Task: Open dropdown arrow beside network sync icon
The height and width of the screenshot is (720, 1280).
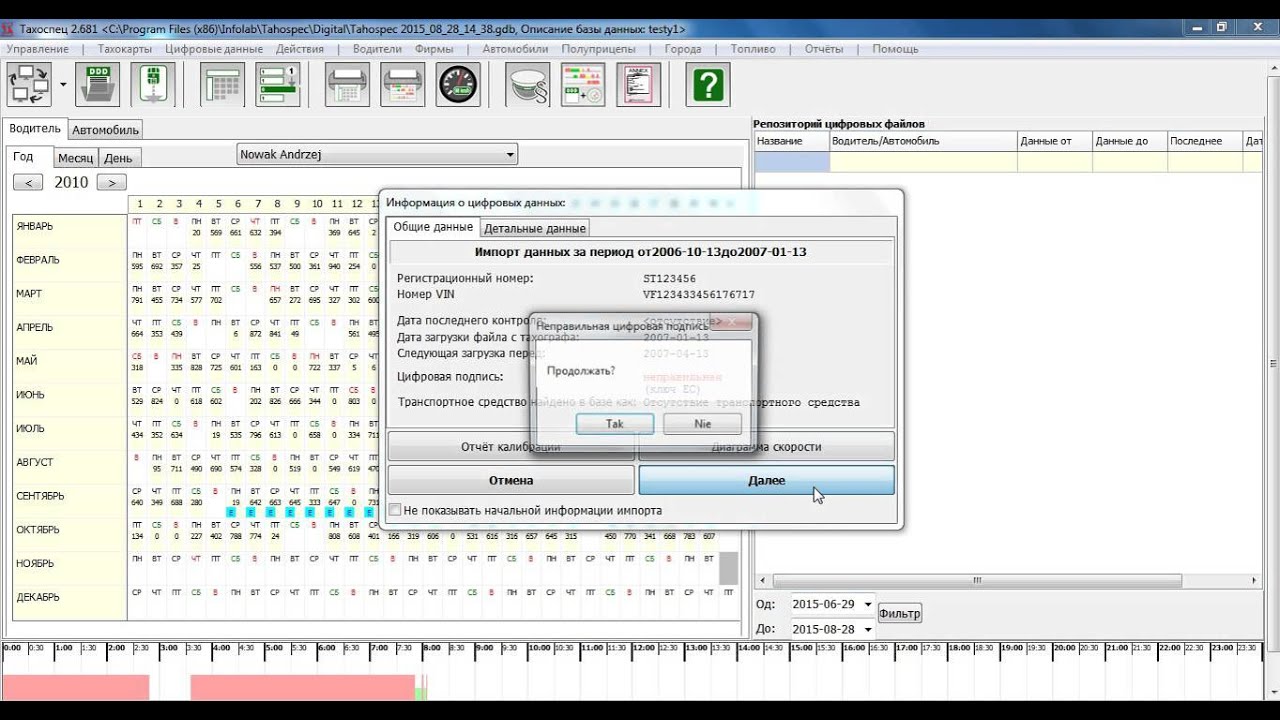Action: 63,85
